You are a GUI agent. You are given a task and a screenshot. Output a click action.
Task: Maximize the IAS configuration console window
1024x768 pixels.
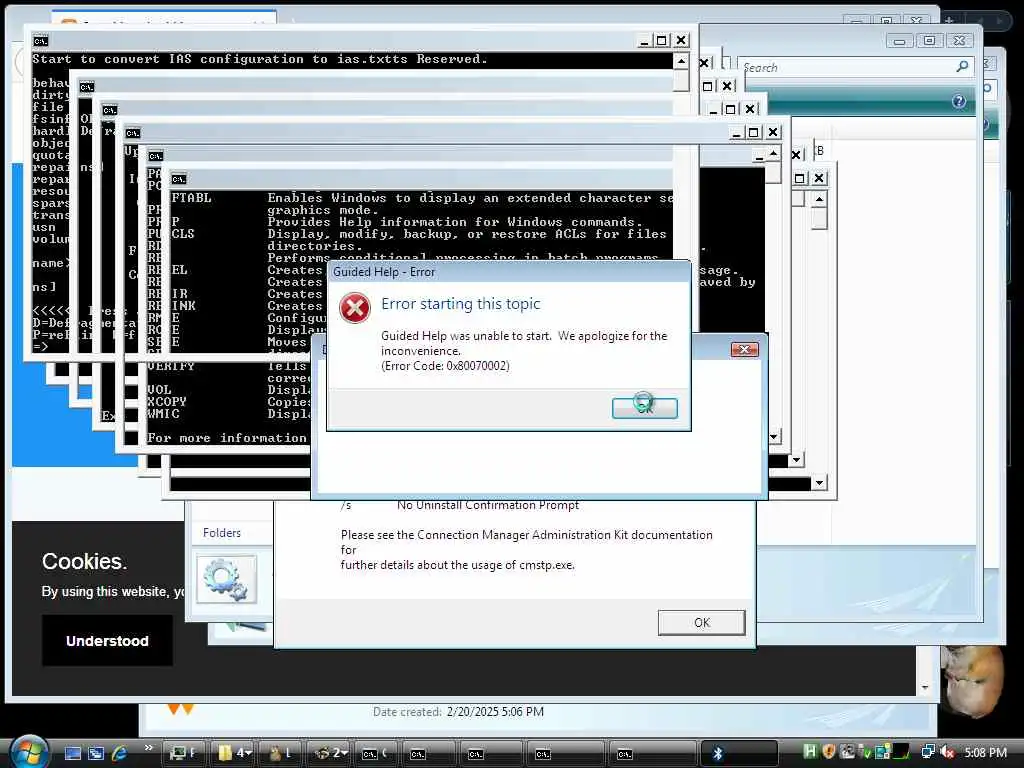662,40
